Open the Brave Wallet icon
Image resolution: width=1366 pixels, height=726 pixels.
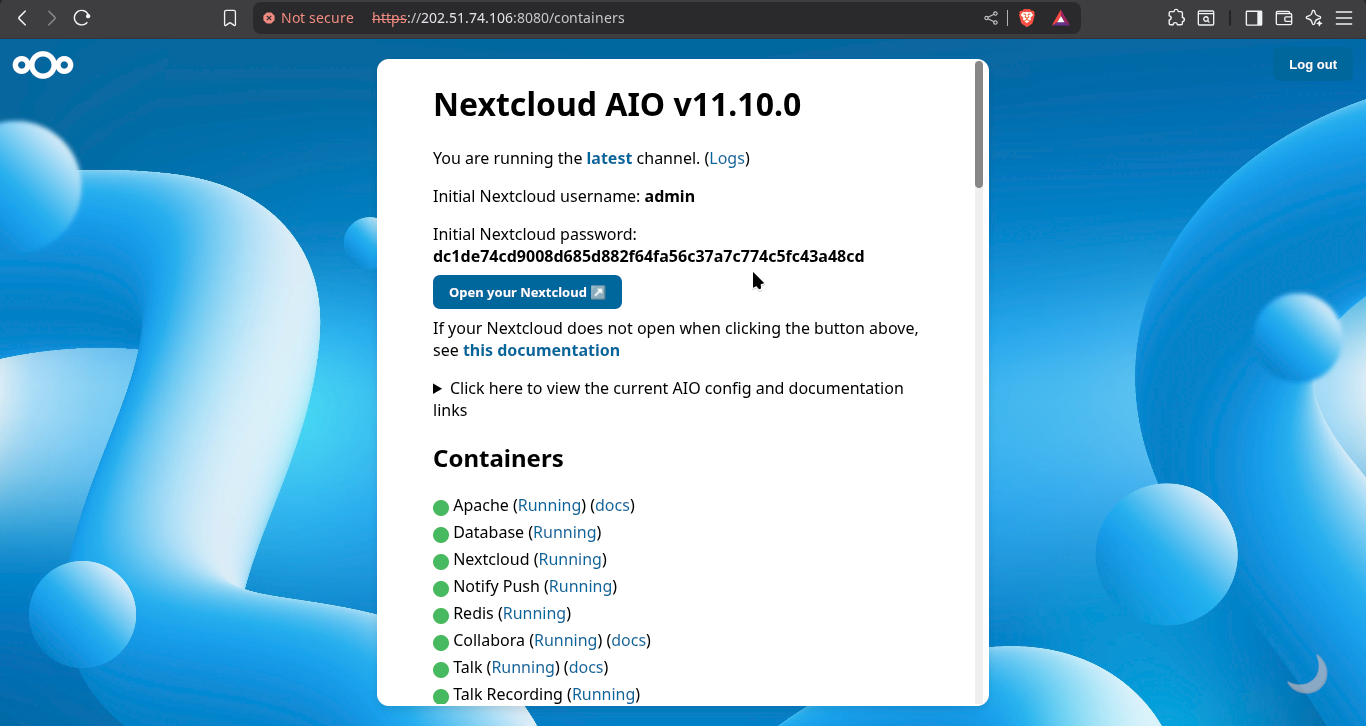click(1284, 18)
